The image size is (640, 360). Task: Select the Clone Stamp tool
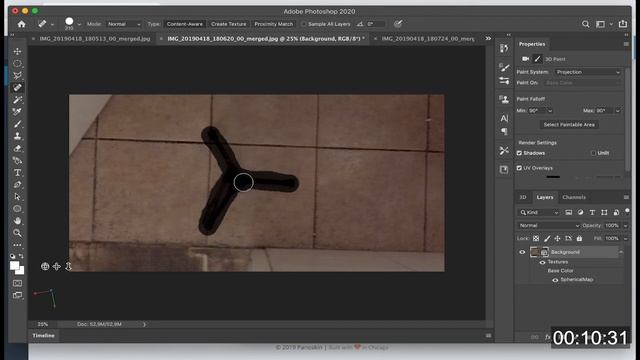[x=17, y=136]
